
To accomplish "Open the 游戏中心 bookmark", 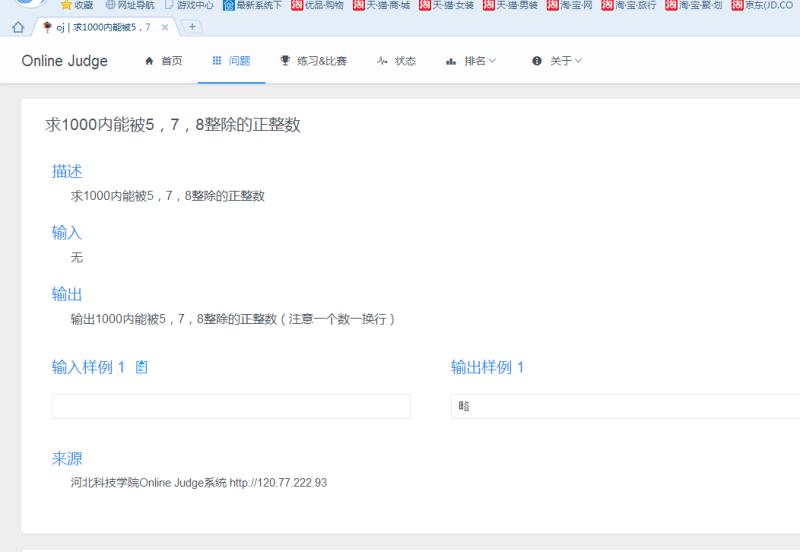I will pos(189,5).
